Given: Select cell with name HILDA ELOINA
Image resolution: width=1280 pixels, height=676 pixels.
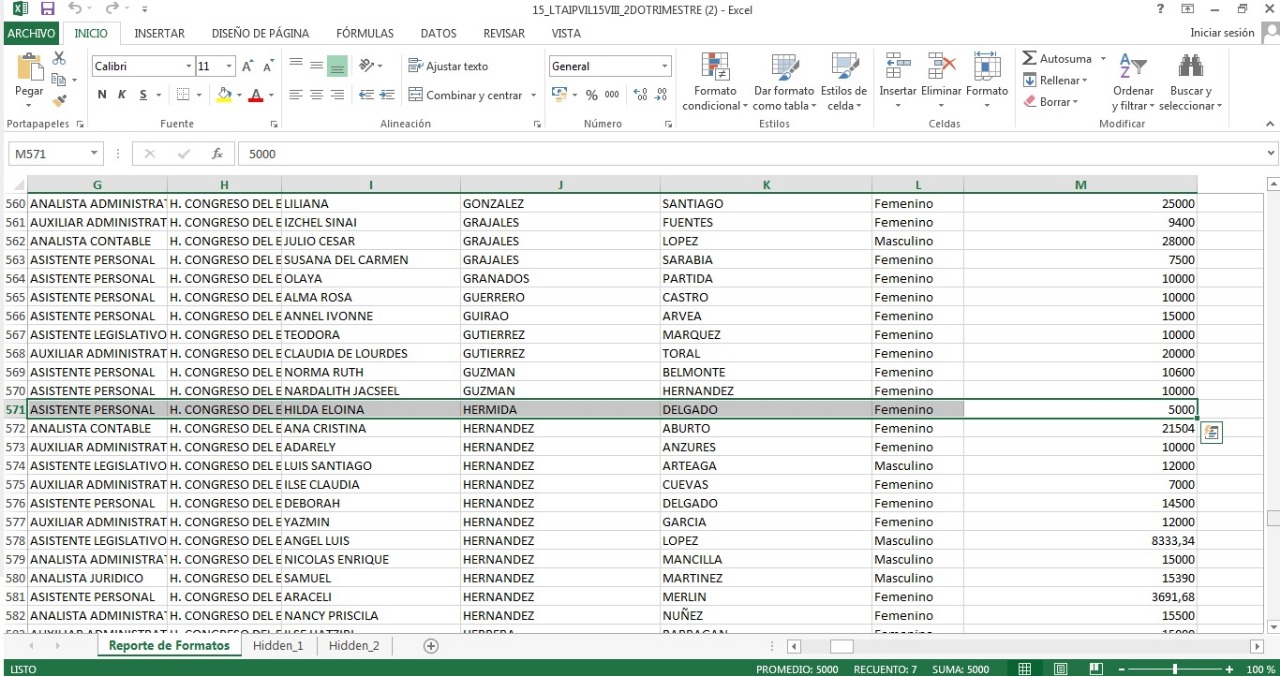Looking at the screenshot, I should [x=370, y=410].
